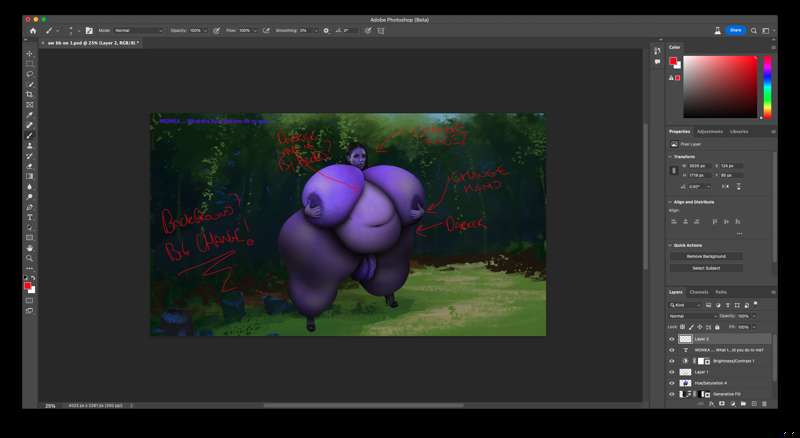Flip horizontally in Transform section
Image resolution: width=800 pixels, height=438 pixels.
[725, 187]
